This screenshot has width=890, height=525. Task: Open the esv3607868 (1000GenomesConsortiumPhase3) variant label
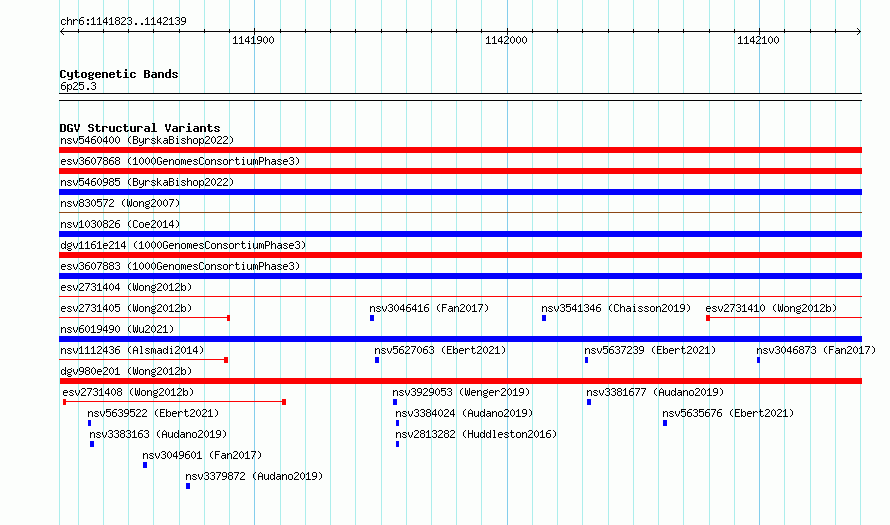click(180, 161)
